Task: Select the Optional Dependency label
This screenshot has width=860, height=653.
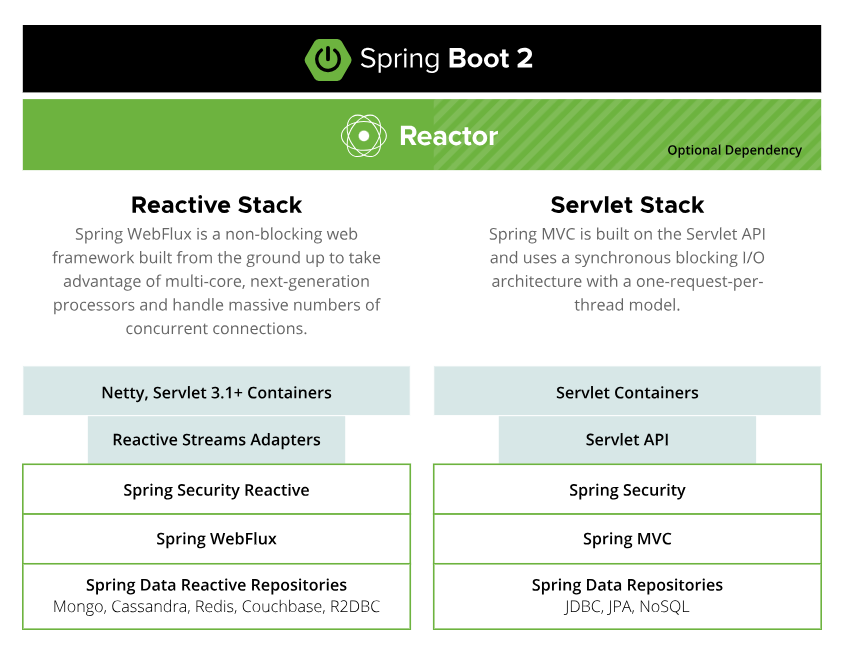Action: tap(734, 150)
